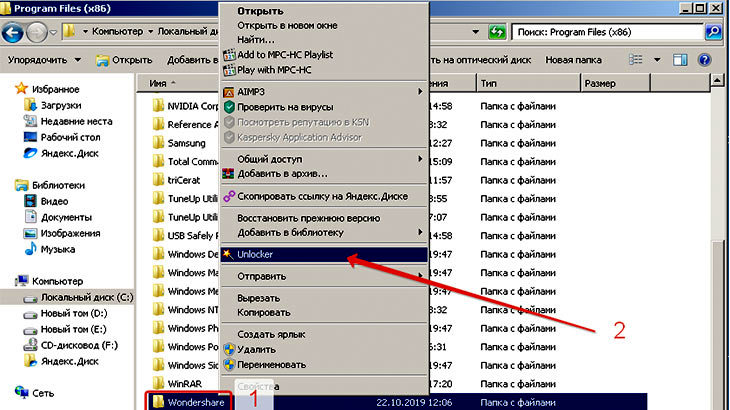Expand Добавить в библиотеку submenu
This screenshot has width=730, height=410.
[x=324, y=232]
